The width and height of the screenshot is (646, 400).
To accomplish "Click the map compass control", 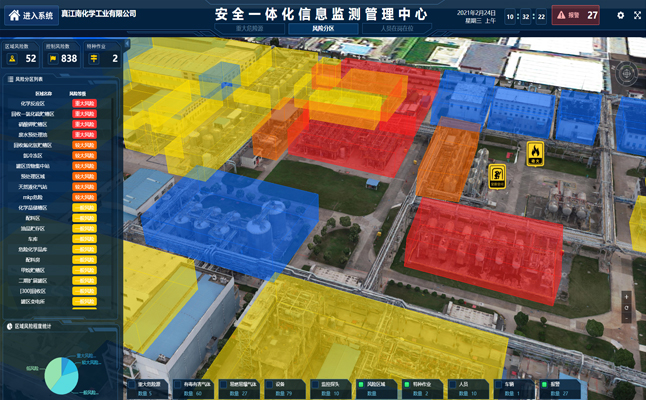I will click(627, 75).
